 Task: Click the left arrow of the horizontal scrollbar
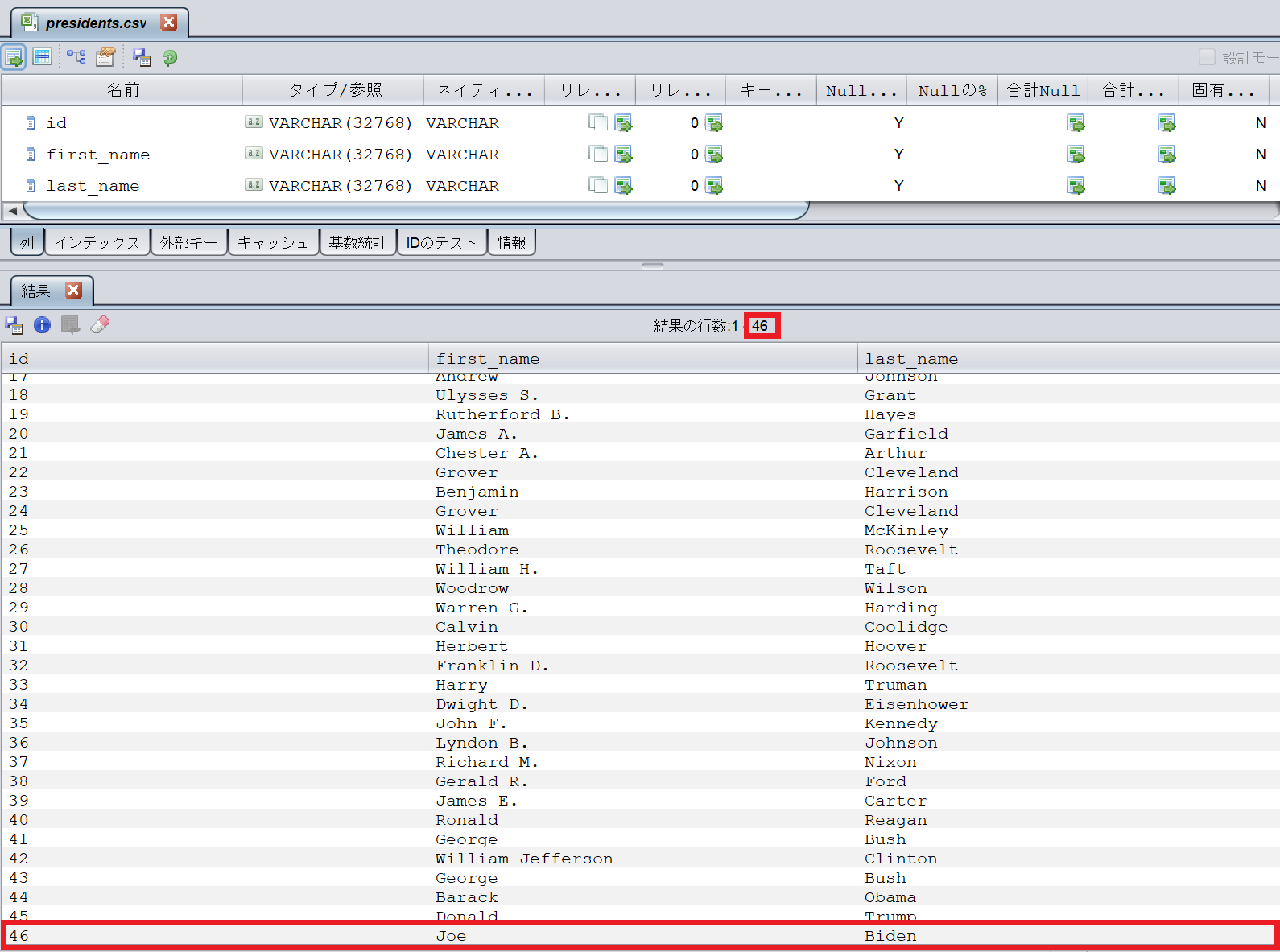(12, 211)
